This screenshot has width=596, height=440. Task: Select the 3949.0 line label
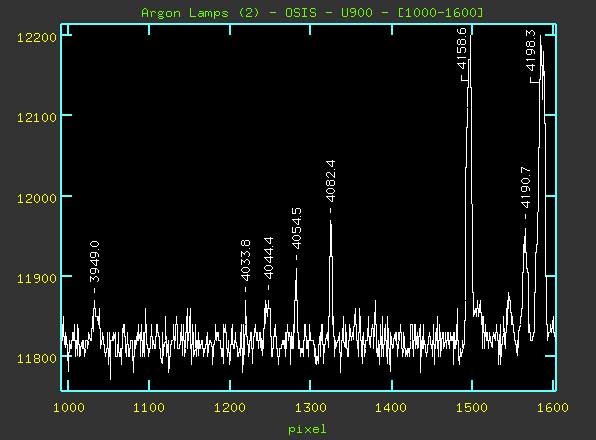pos(94,262)
